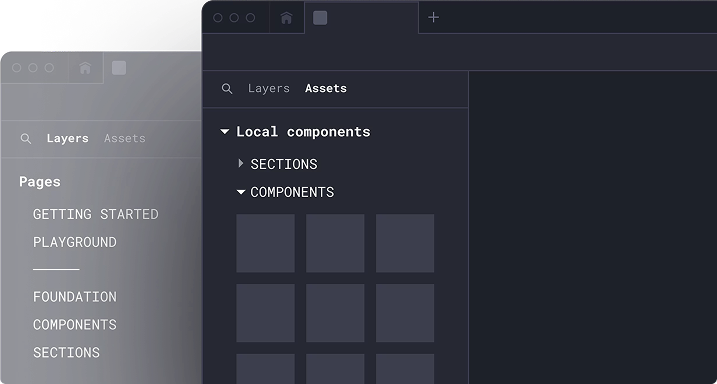
Task: Click third window control circle in front window
Action: pos(251,18)
